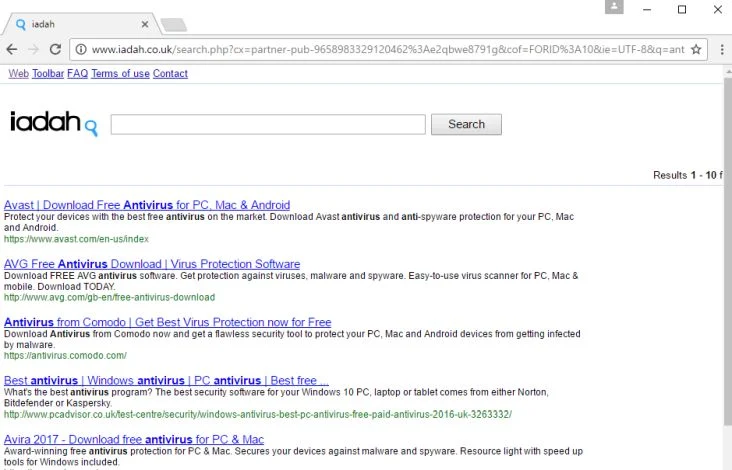The image size is (732, 470).
Task: Open the Toolbar link
Action: [x=48, y=73]
